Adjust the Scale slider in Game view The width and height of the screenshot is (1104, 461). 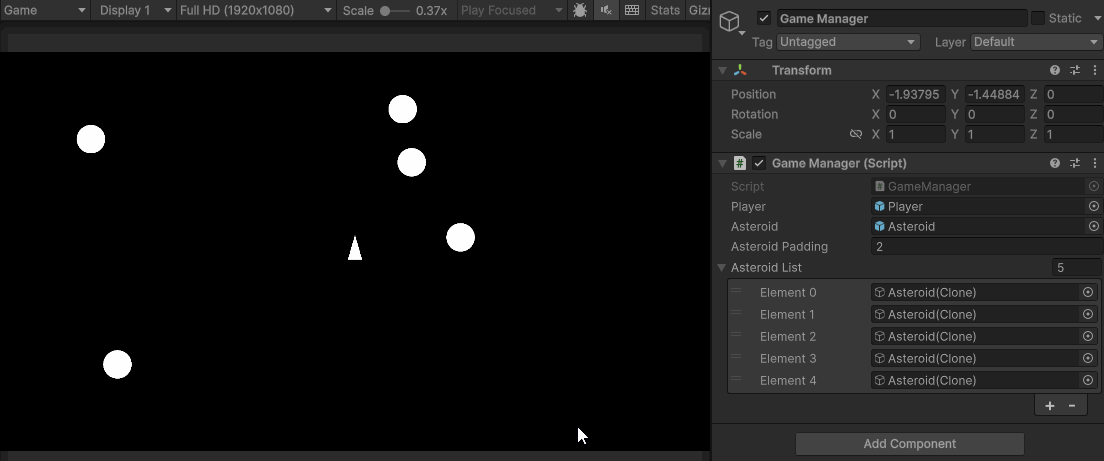click(394, 11)
